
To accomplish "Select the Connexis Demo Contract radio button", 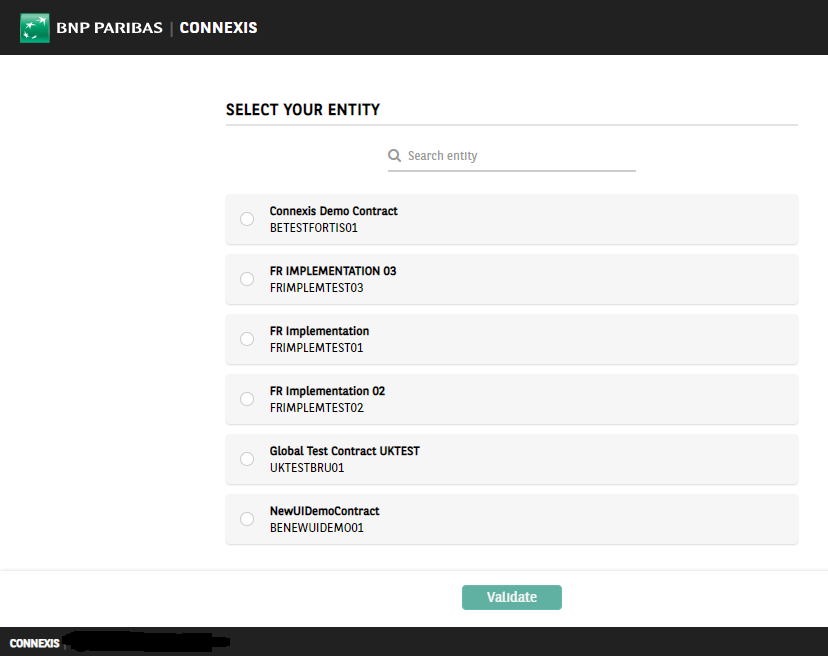I will [x=247, y=219].
